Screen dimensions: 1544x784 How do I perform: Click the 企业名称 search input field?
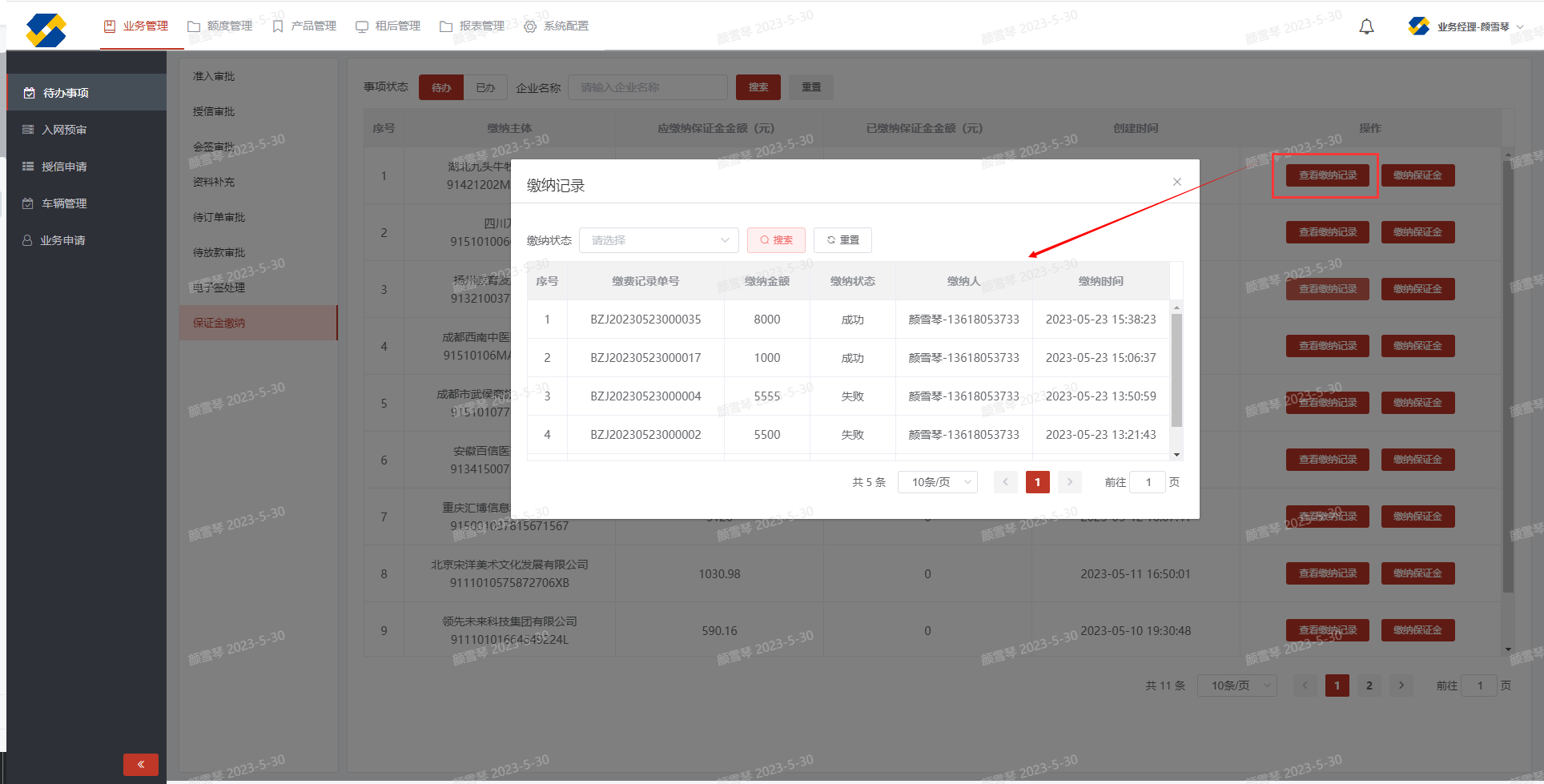647,87
